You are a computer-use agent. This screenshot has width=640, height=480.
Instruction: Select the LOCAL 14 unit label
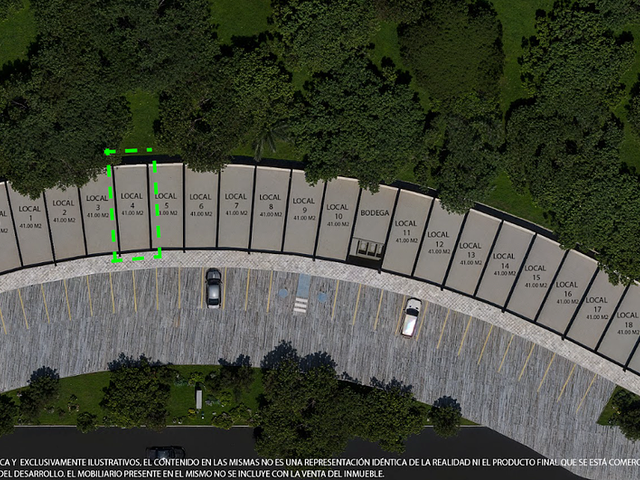pos(504,261)
